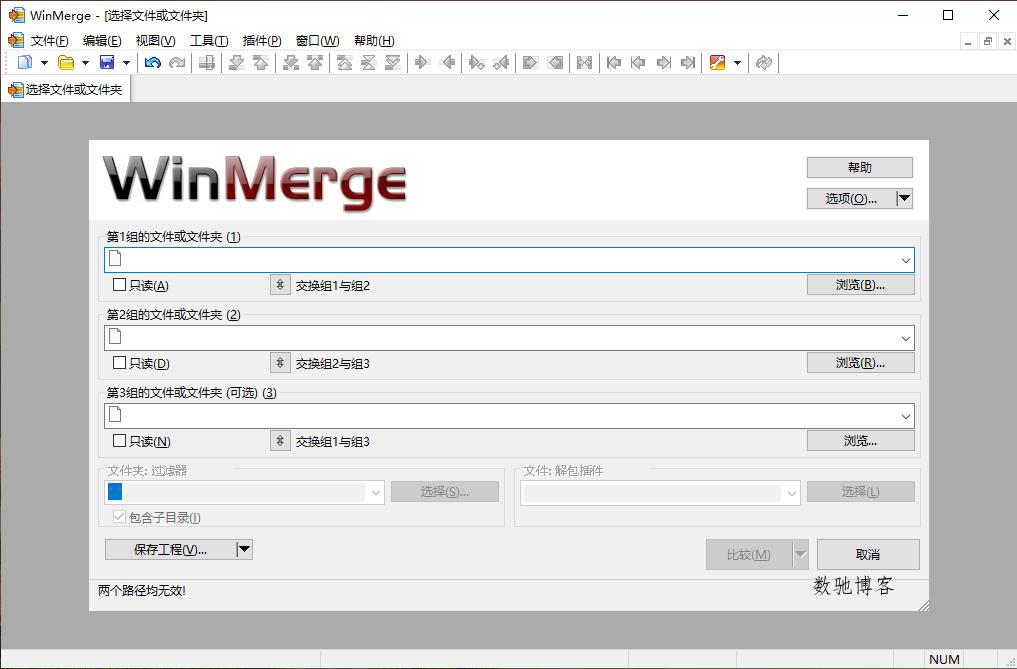Click the Auto Merge toolbar icon
This screenshot has height=669, width=1017.
pos(584,62)
